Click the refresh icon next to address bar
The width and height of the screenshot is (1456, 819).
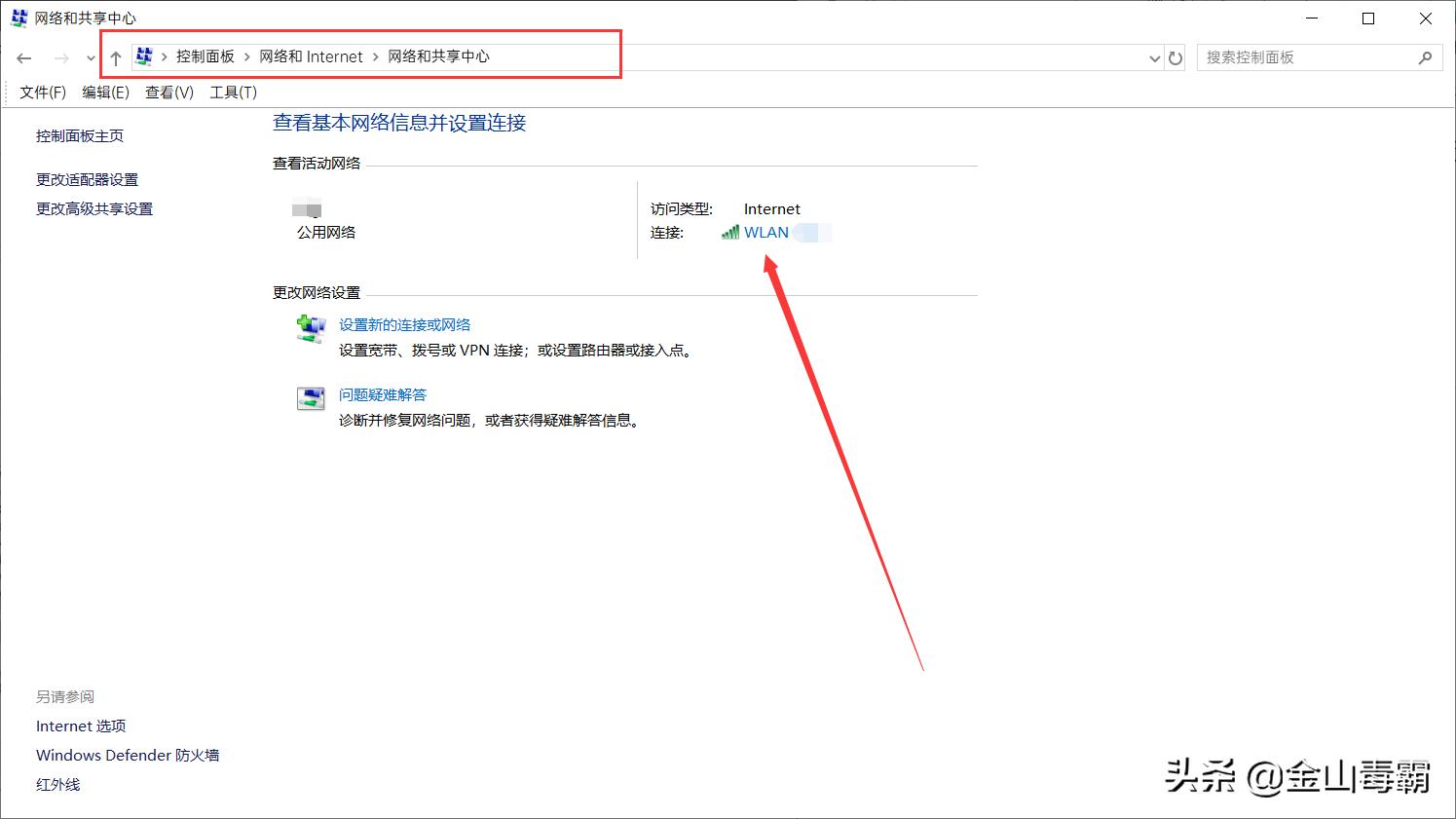point(1176,57)
